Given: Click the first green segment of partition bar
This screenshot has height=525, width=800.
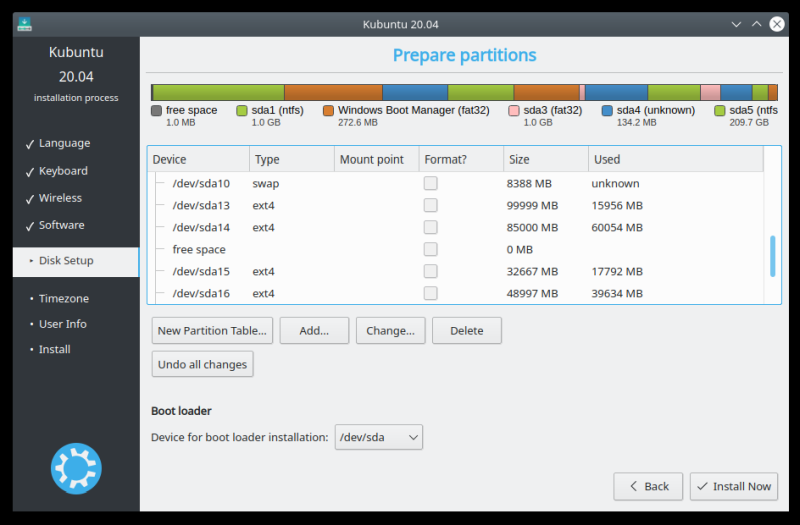Looking at the screenshot, I should (218, 92).
